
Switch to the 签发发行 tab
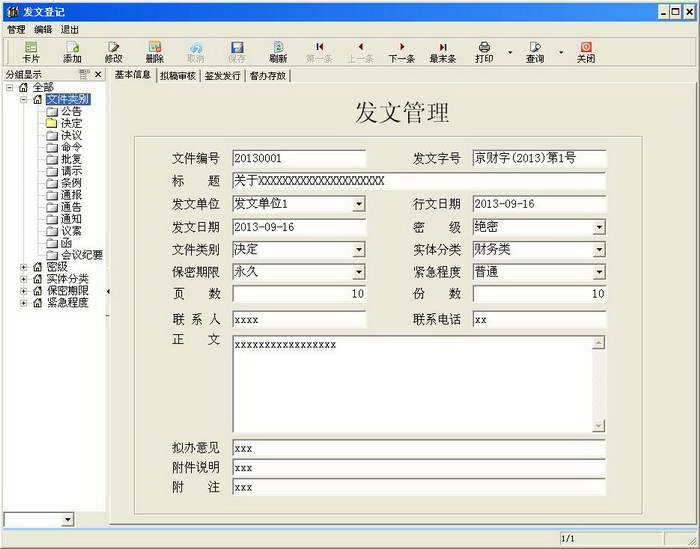pyautogui.click(x=222, y=76)
